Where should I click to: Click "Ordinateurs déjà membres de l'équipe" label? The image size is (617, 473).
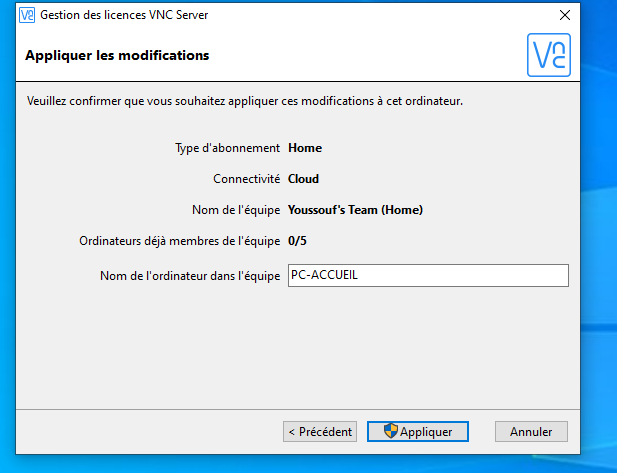[x=179, y=241]
